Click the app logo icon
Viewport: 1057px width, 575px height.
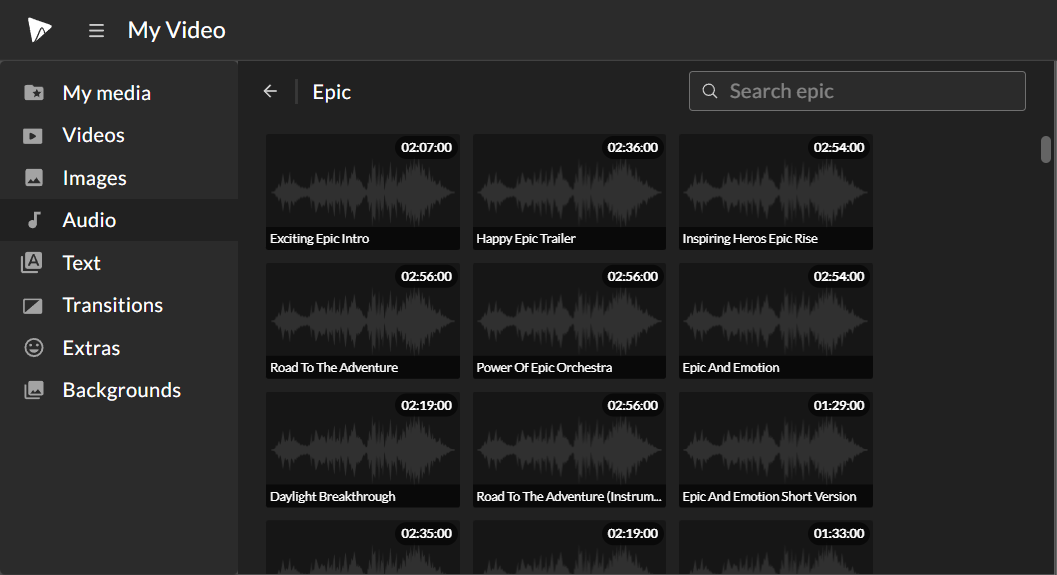(39, 30)
